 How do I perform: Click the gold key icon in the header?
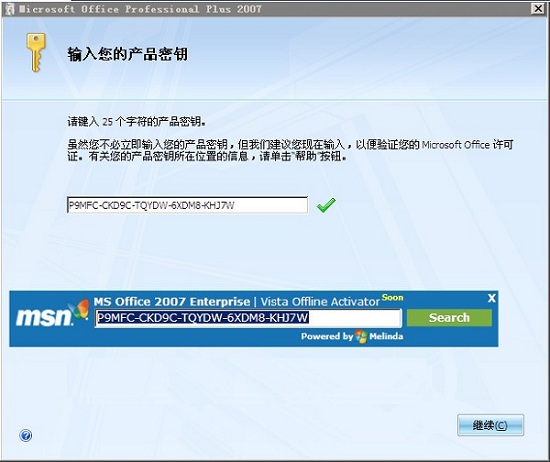pos(36,53)
